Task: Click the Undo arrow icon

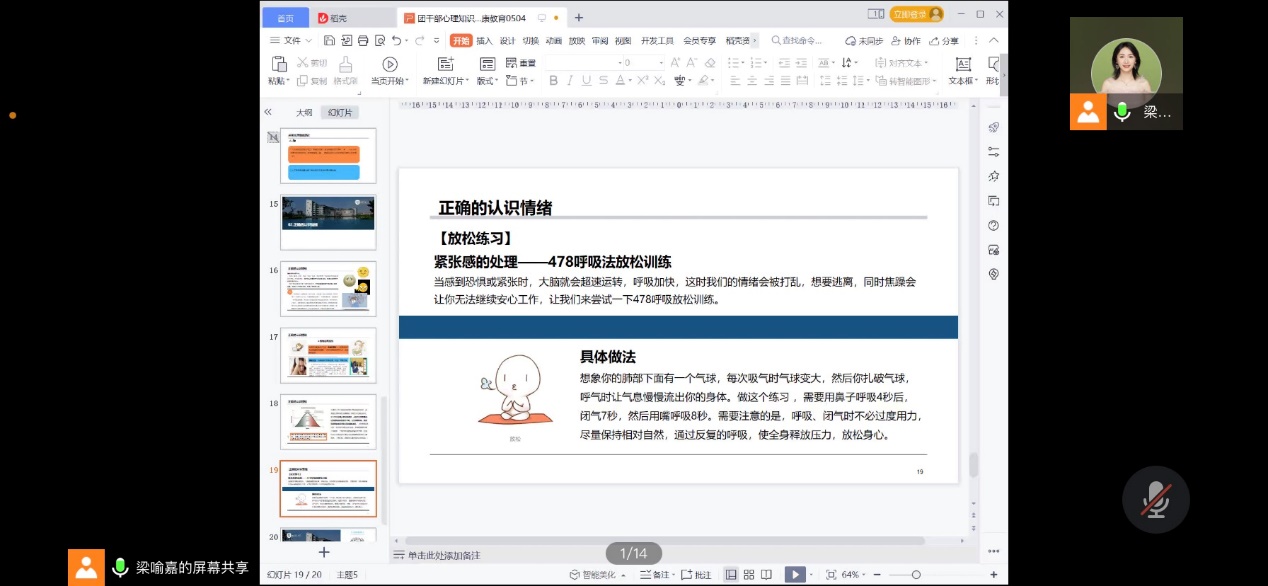Action: click(x=397, y=41)
